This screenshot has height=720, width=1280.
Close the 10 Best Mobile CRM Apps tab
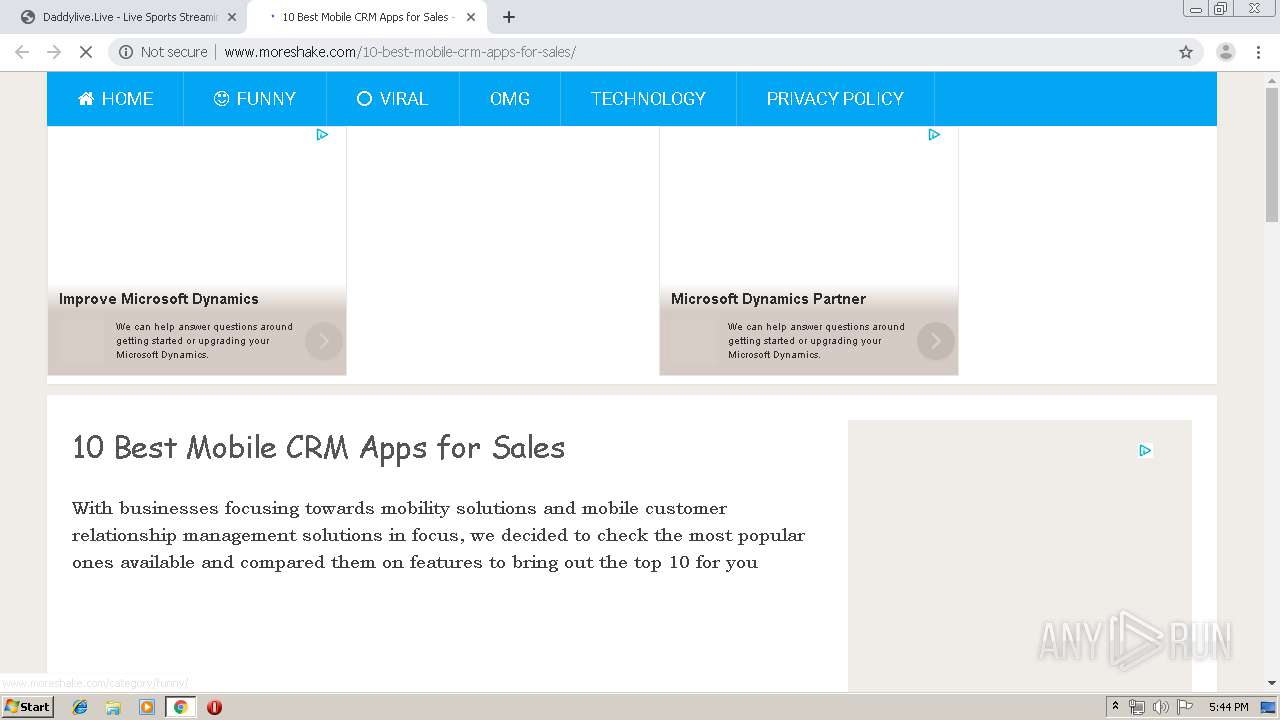coord(471,17)
